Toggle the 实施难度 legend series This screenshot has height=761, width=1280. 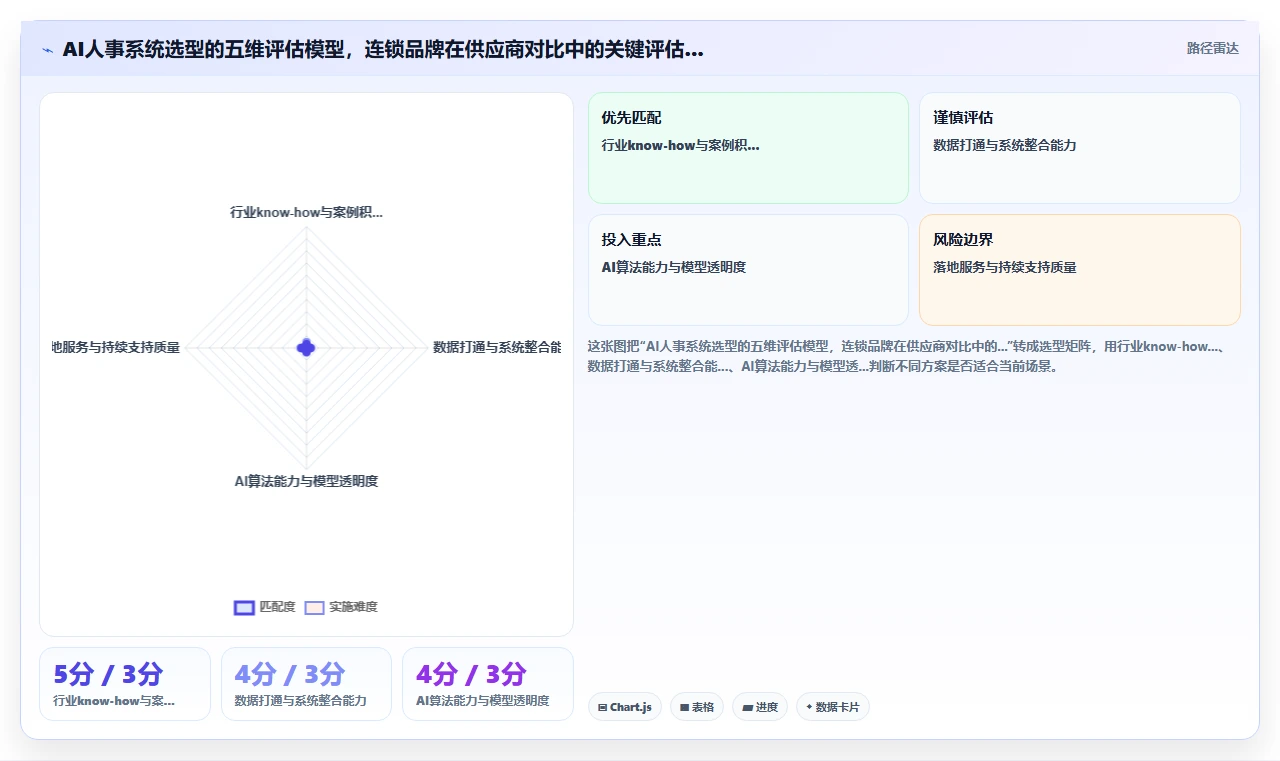click(341, 607)
